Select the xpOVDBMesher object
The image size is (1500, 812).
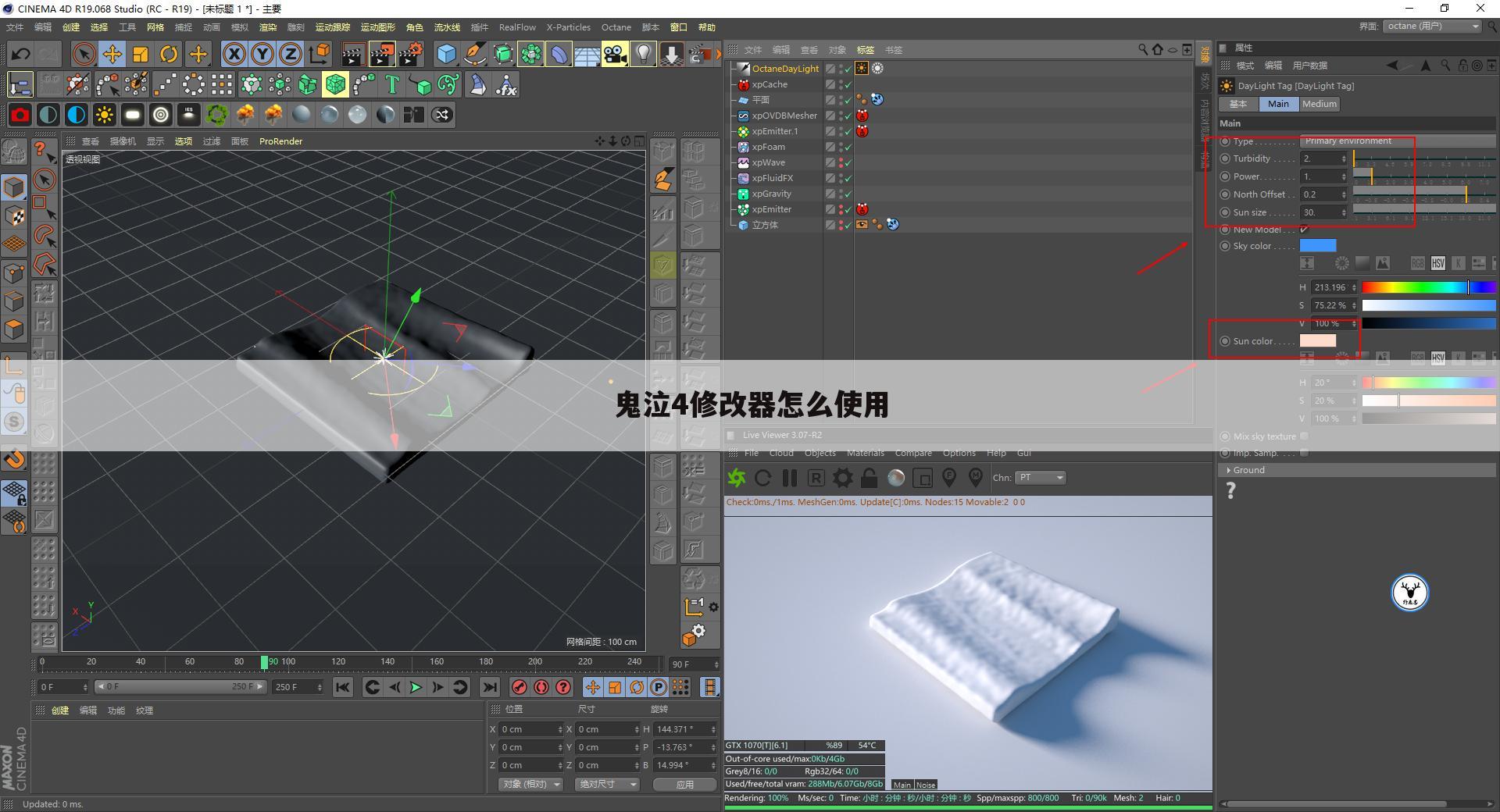pos(784,116)
